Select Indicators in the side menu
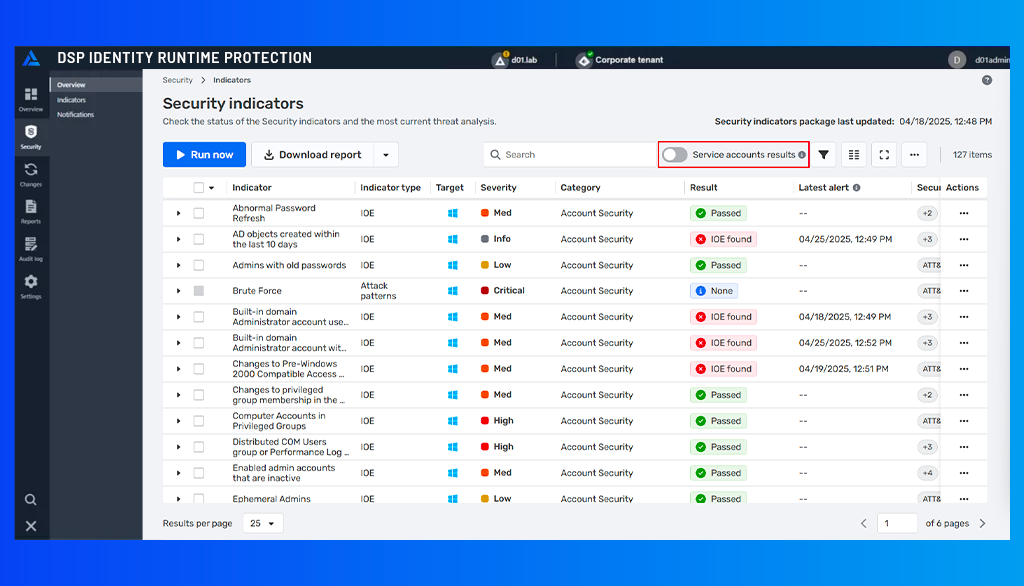This screenshot has height=586, width=1024. click(x=71, y=100)
